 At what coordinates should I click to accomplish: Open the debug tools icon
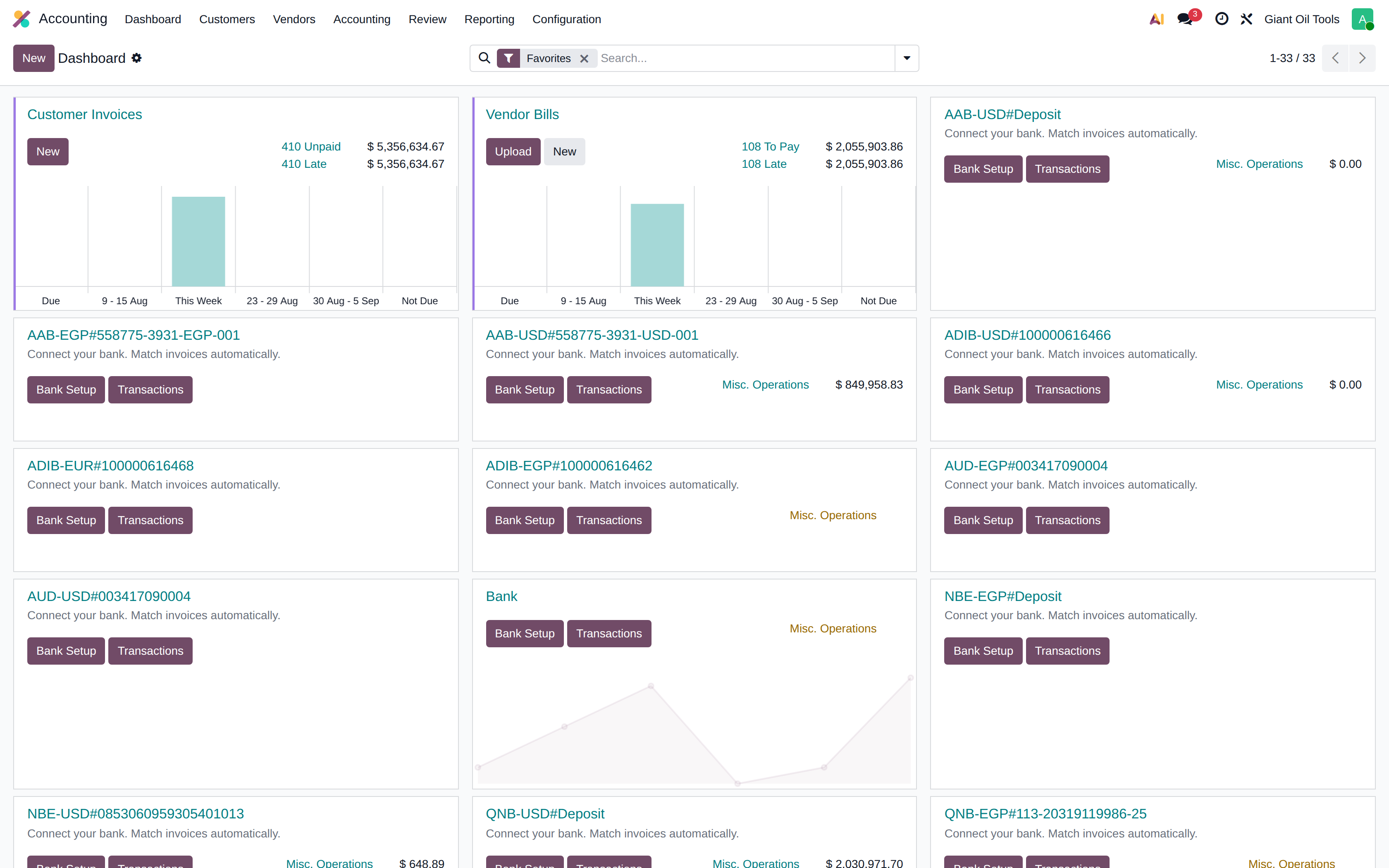(x=1246, y=19)
